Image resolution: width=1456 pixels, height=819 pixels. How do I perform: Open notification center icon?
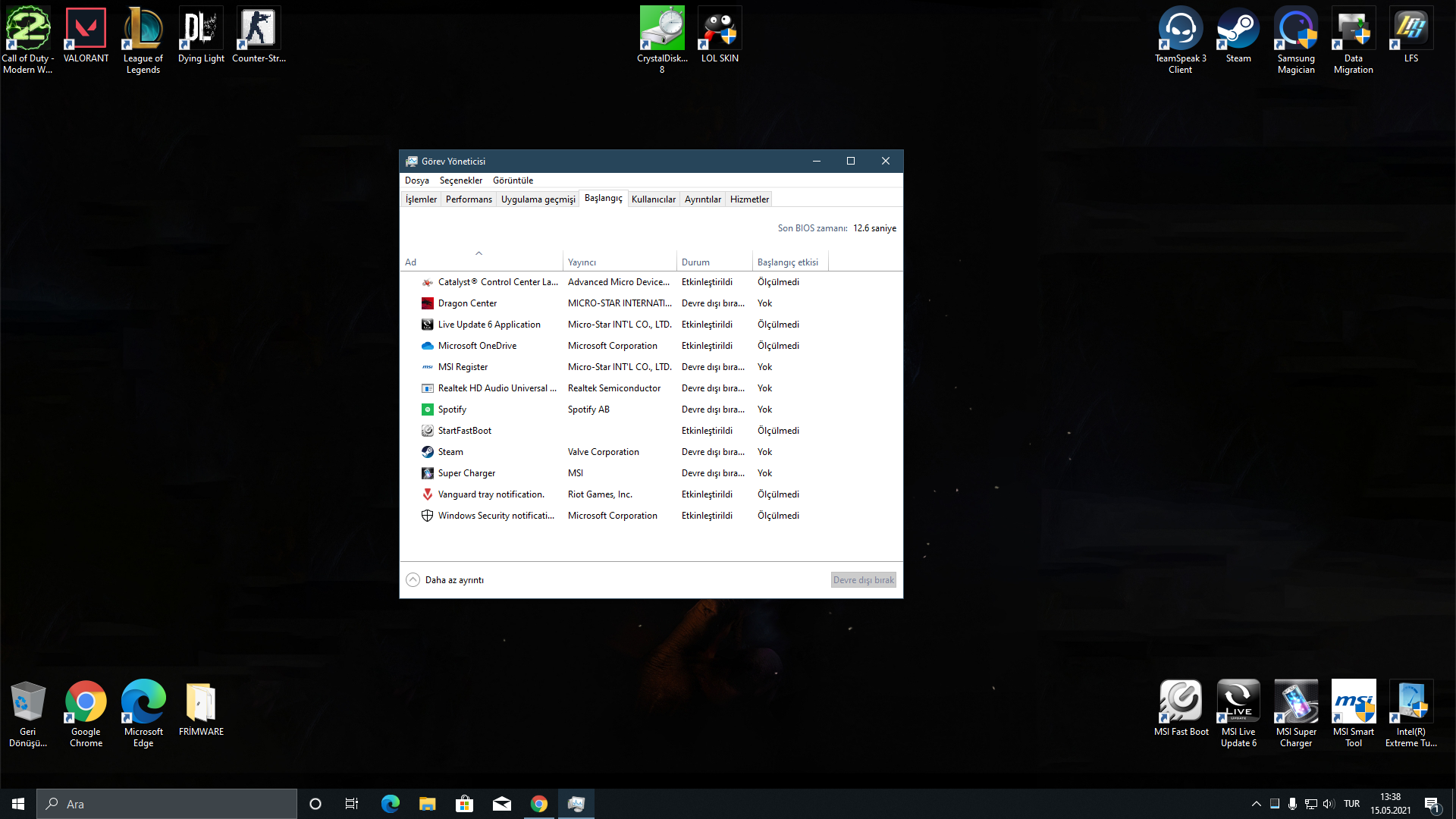[1432, 805]
